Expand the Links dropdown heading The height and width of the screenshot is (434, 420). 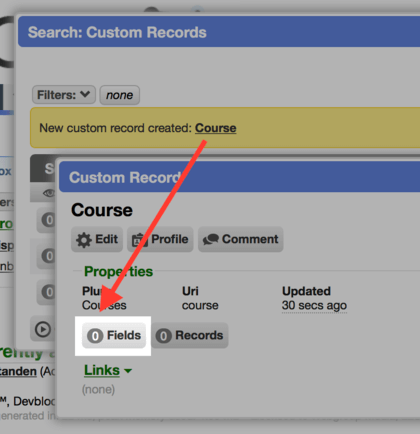[108, 370]
